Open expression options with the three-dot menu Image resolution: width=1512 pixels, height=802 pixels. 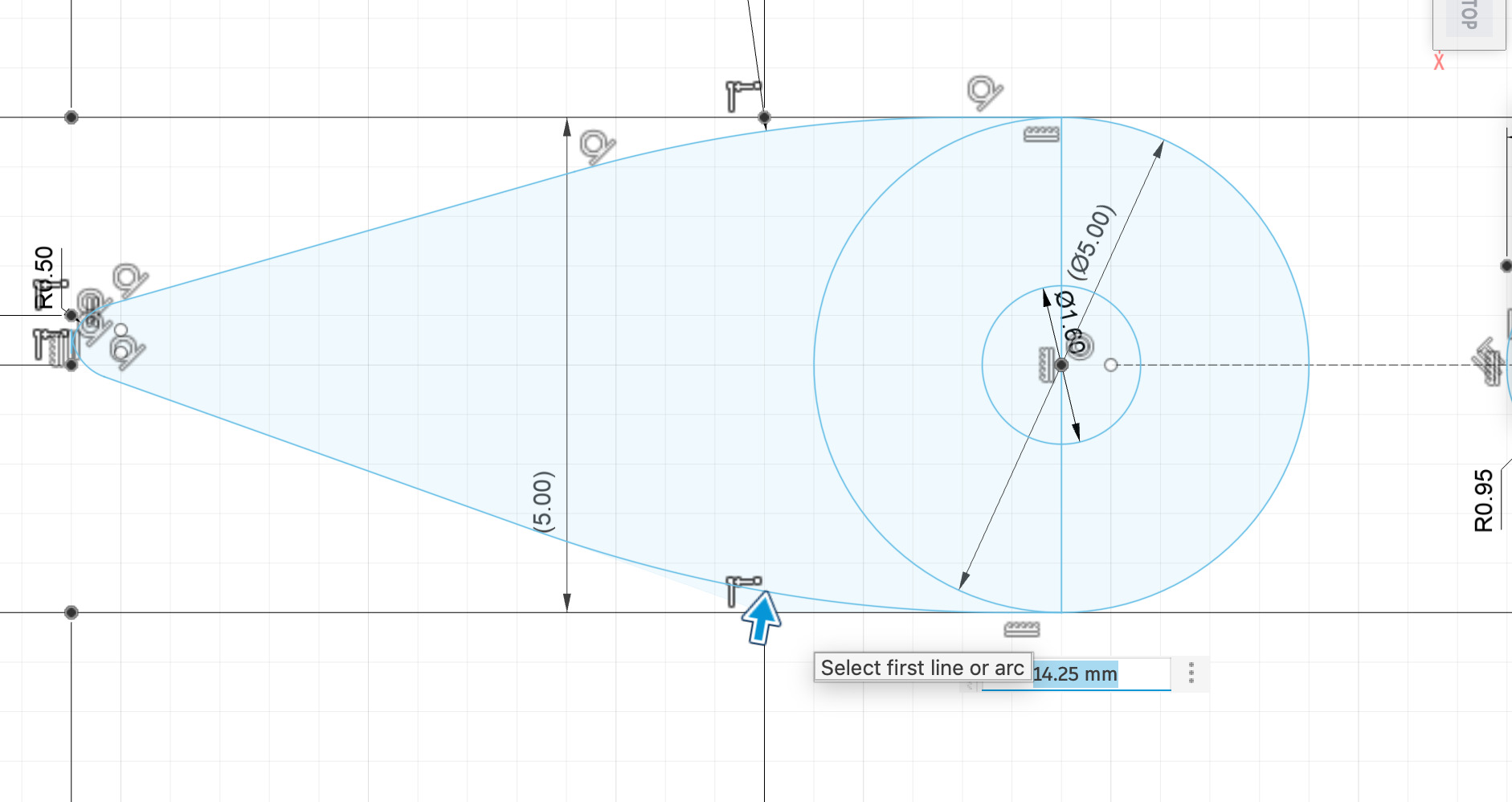[1191, 673]
